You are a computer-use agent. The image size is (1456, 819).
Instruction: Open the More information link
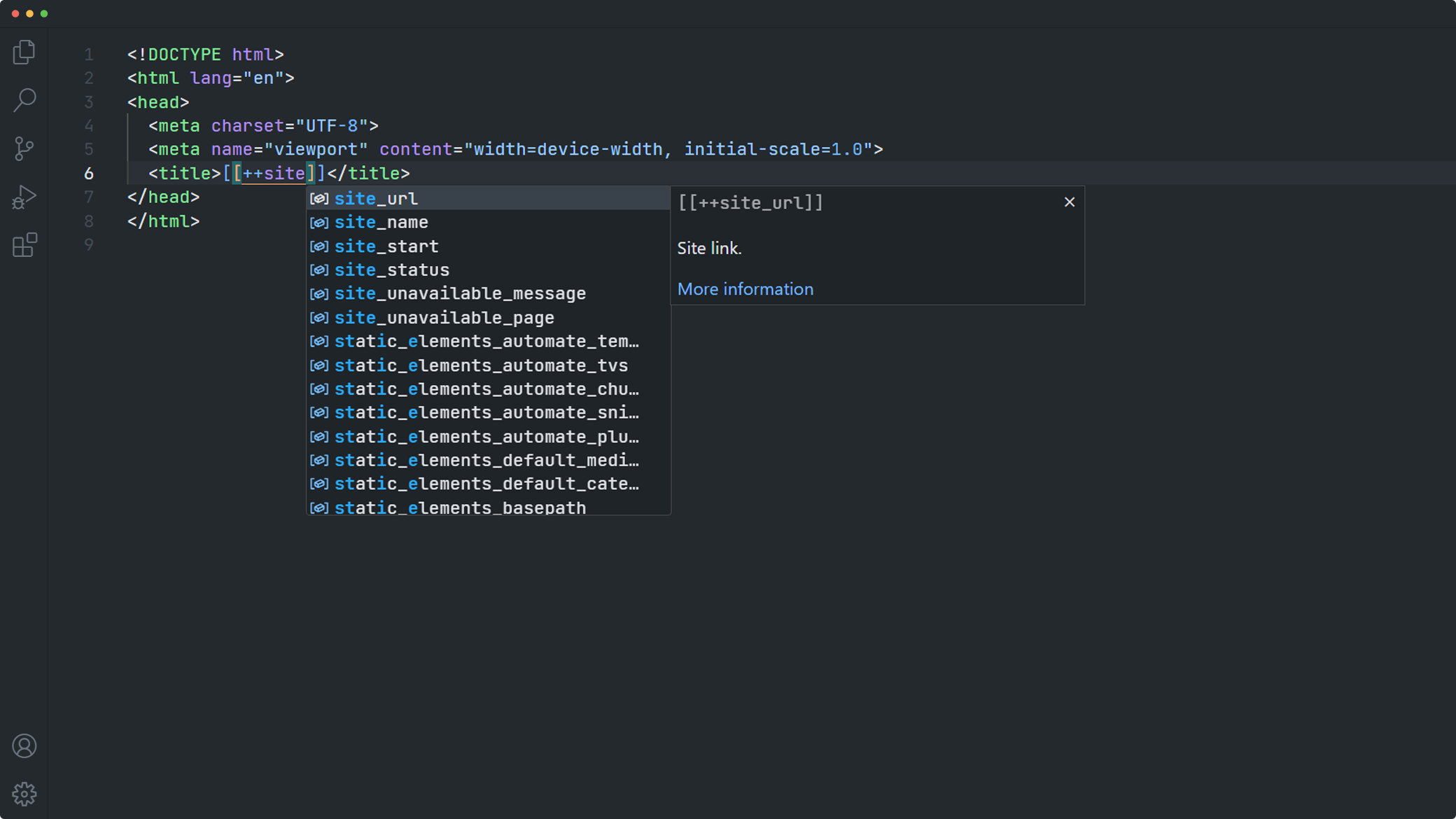pyautogui.click(x=745, y=289)
